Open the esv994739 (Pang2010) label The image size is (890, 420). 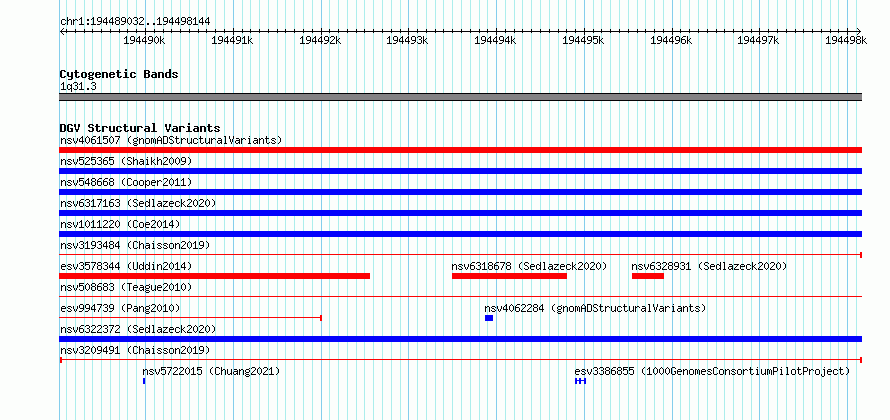pos(120,308)
